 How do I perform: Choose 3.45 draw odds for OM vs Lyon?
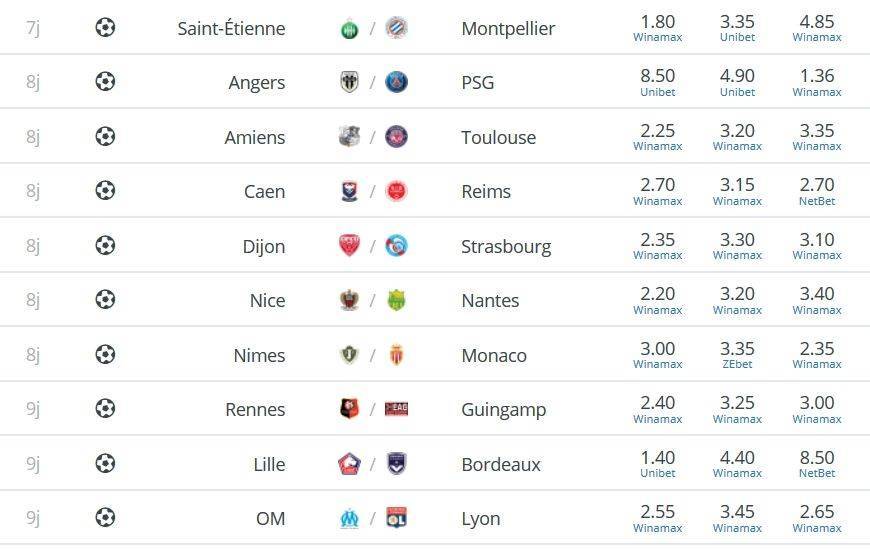(737, 518)
